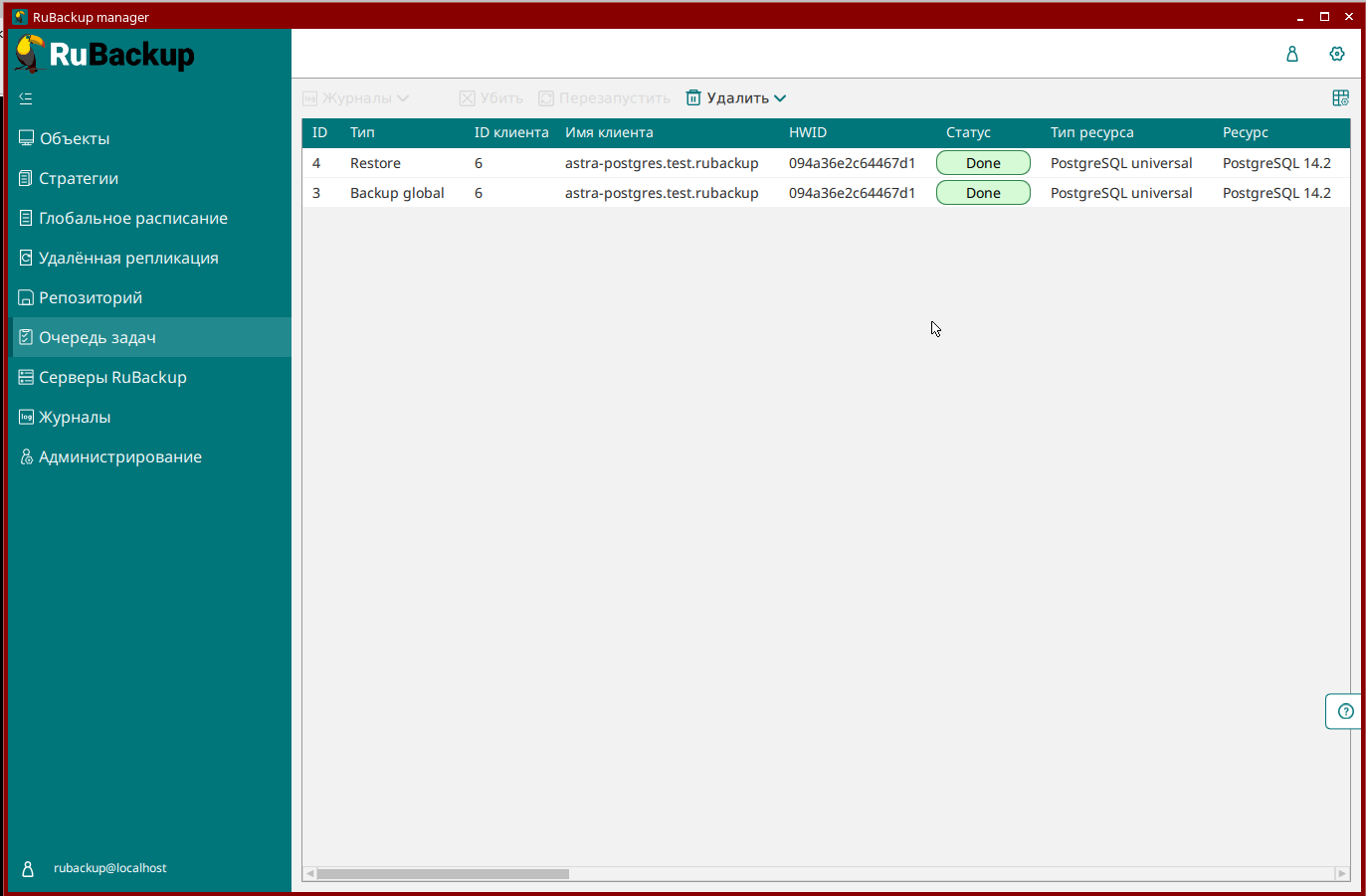Expand the Журналы toolbar dropdown
This screenshot has width=1366, height=896.
355,97
